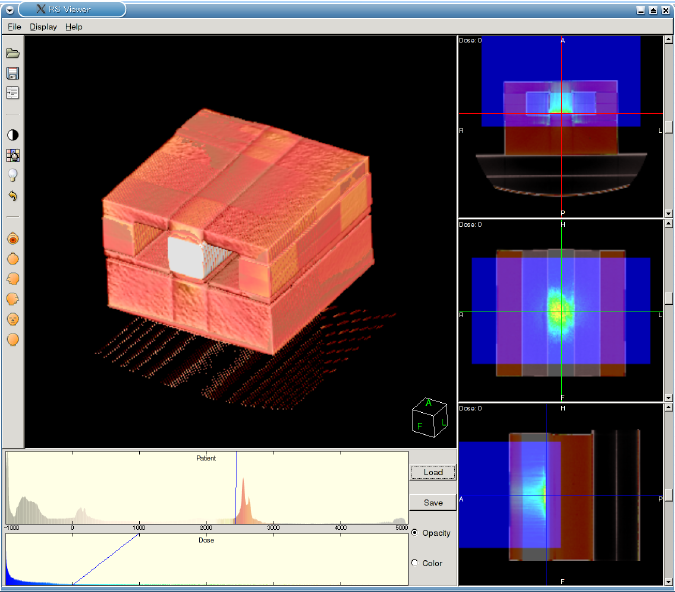Screen dimensions: 675x592
Task: Select the last orange head view icon
Action: point(13,339)
